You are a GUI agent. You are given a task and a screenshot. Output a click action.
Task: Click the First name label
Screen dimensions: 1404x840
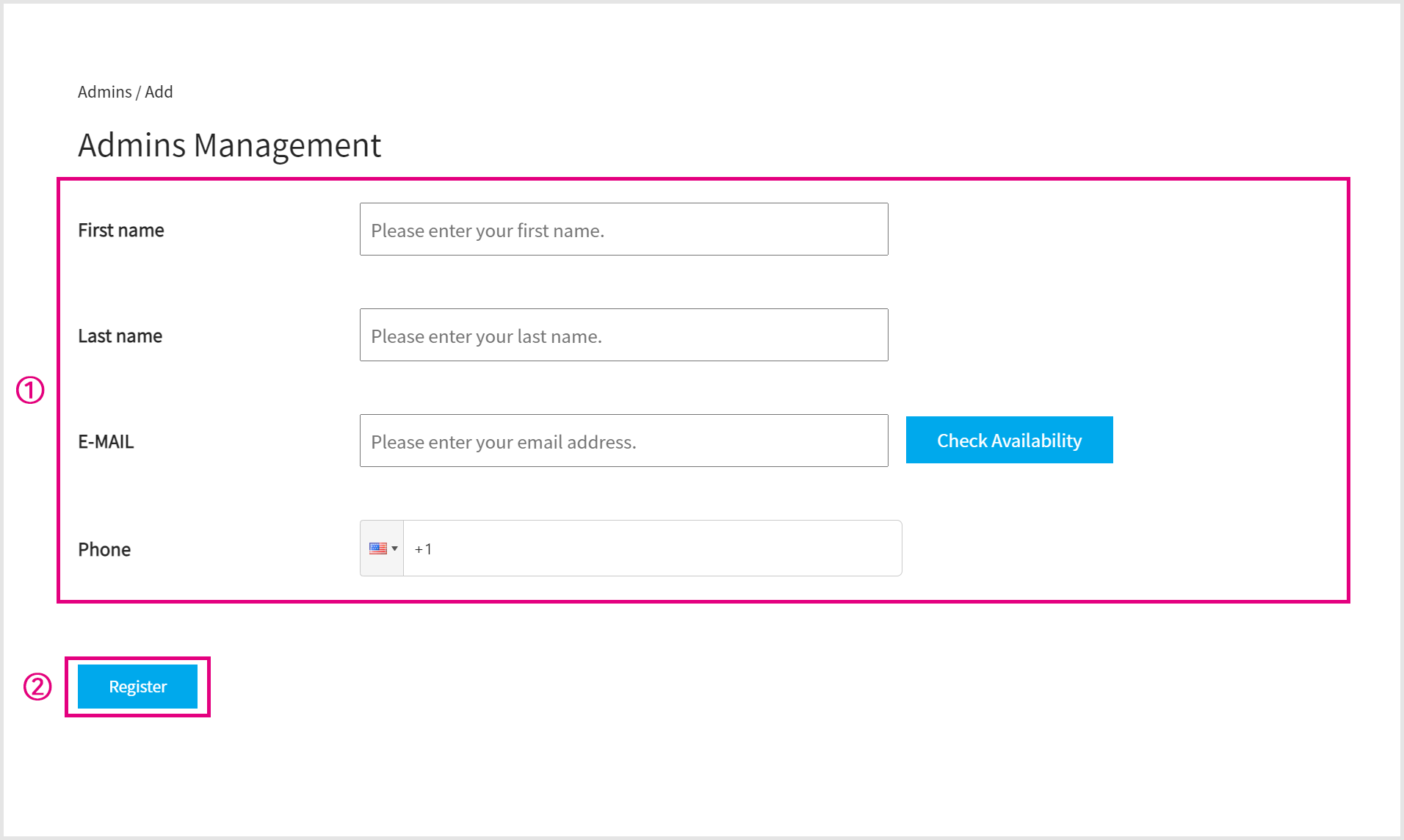pos(121,231)
